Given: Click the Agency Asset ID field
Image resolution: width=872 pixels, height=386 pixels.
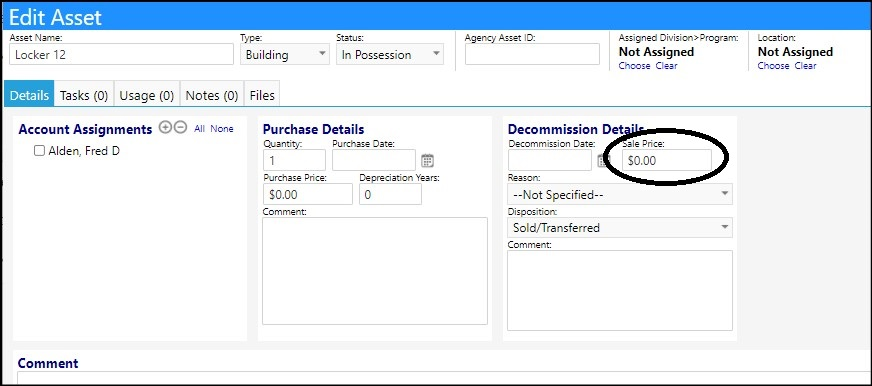Looking at the screenshot, I should click(x=532, y=54).
